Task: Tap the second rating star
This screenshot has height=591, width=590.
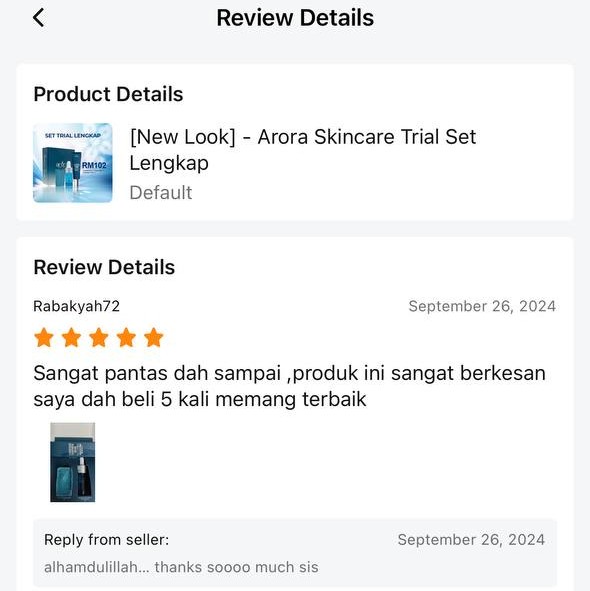Action: pos(71,337)
